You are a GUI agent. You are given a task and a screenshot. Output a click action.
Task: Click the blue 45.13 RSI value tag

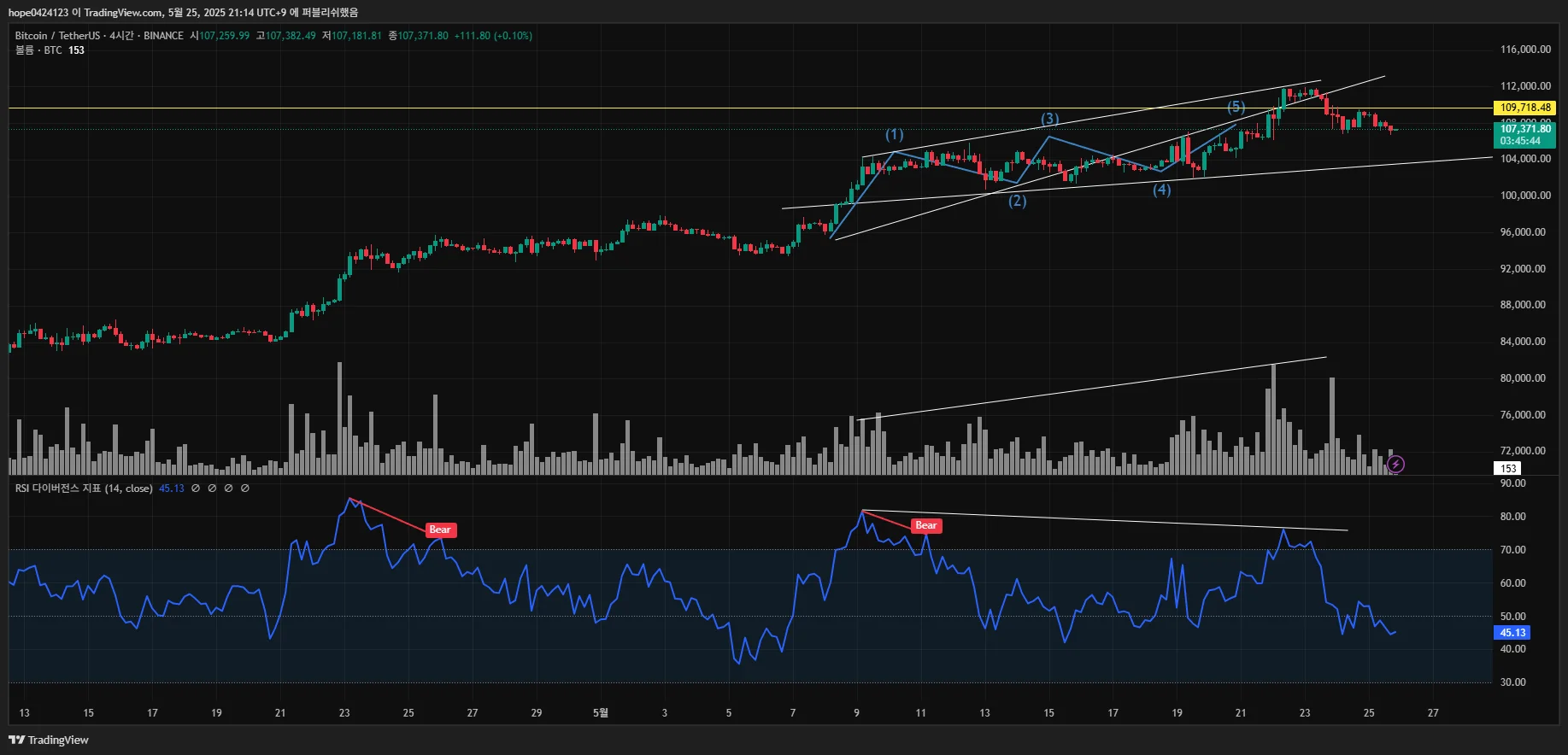coord(1512,633)
